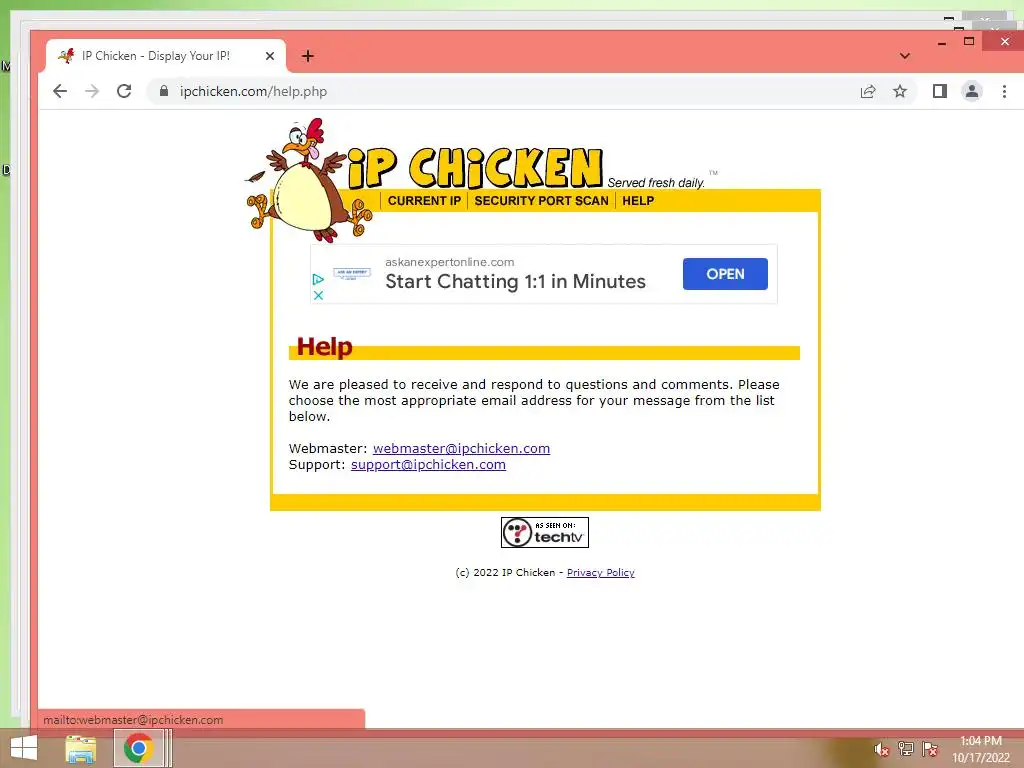This screenshot has width=1024, height=768.
Task: Click the ad headline Start Chatting 1:1 in Minutes
Action: coord(515,281)
